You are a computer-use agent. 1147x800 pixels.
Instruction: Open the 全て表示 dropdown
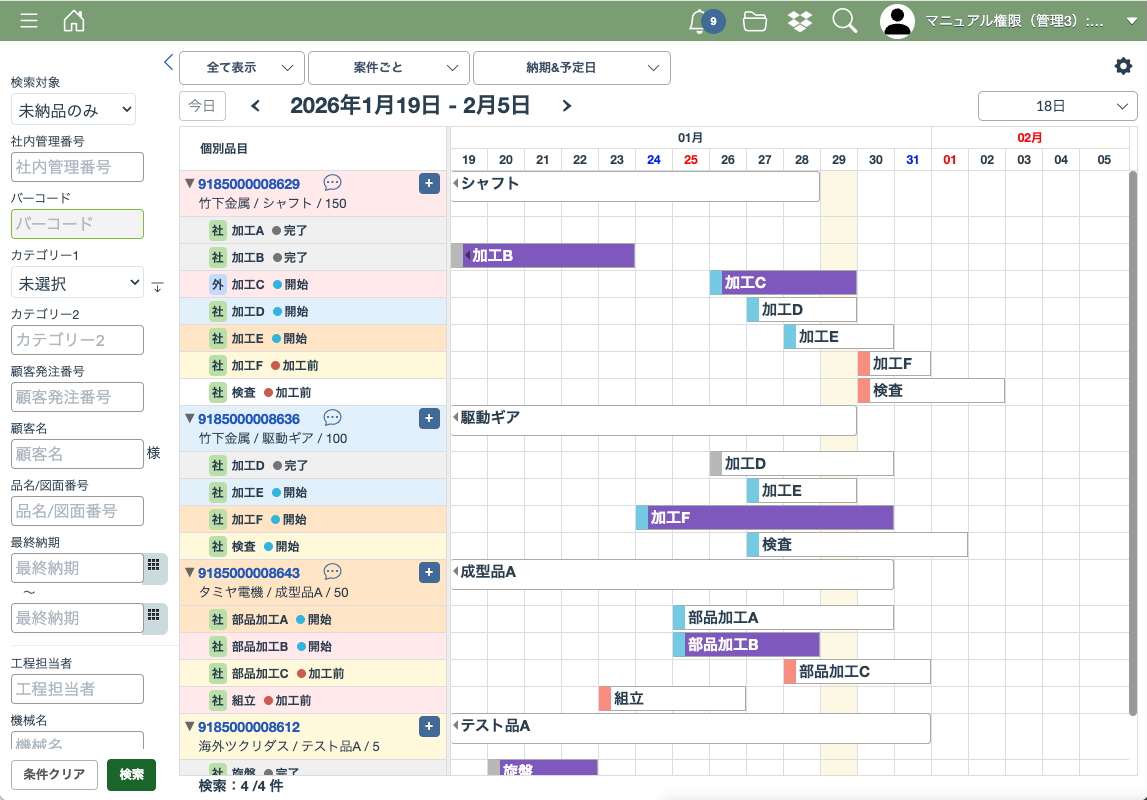tap(242, 68)
